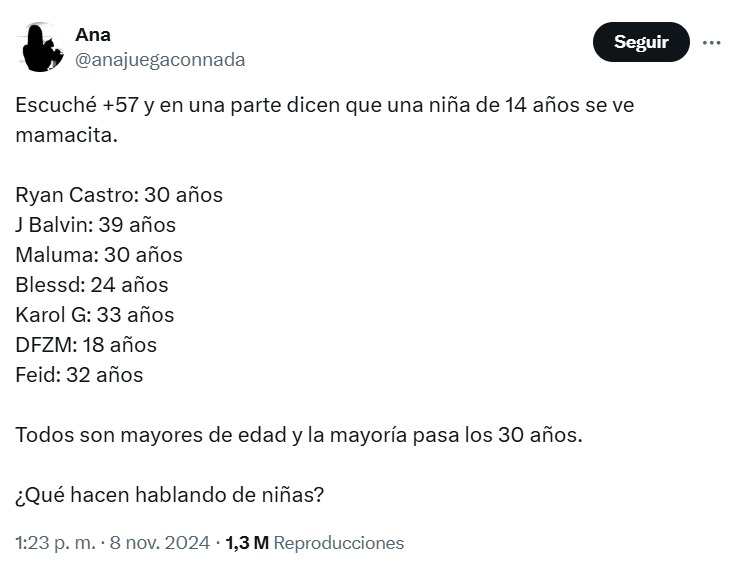Open Ana's profile picture avatar
The image size is (734, 568).
[x=41, y=47]
